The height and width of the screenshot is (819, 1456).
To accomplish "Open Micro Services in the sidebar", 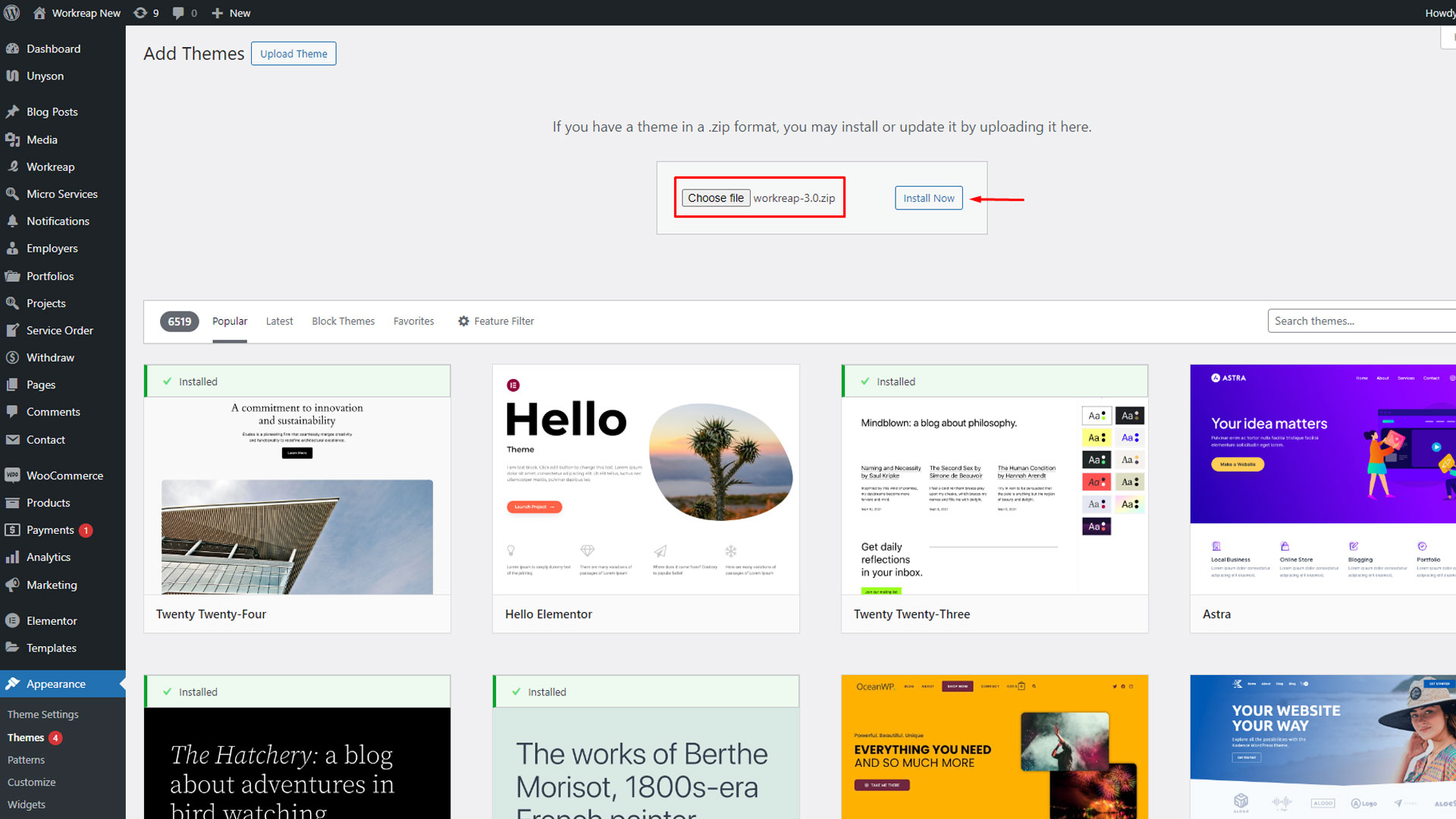I will click(61, 194).
